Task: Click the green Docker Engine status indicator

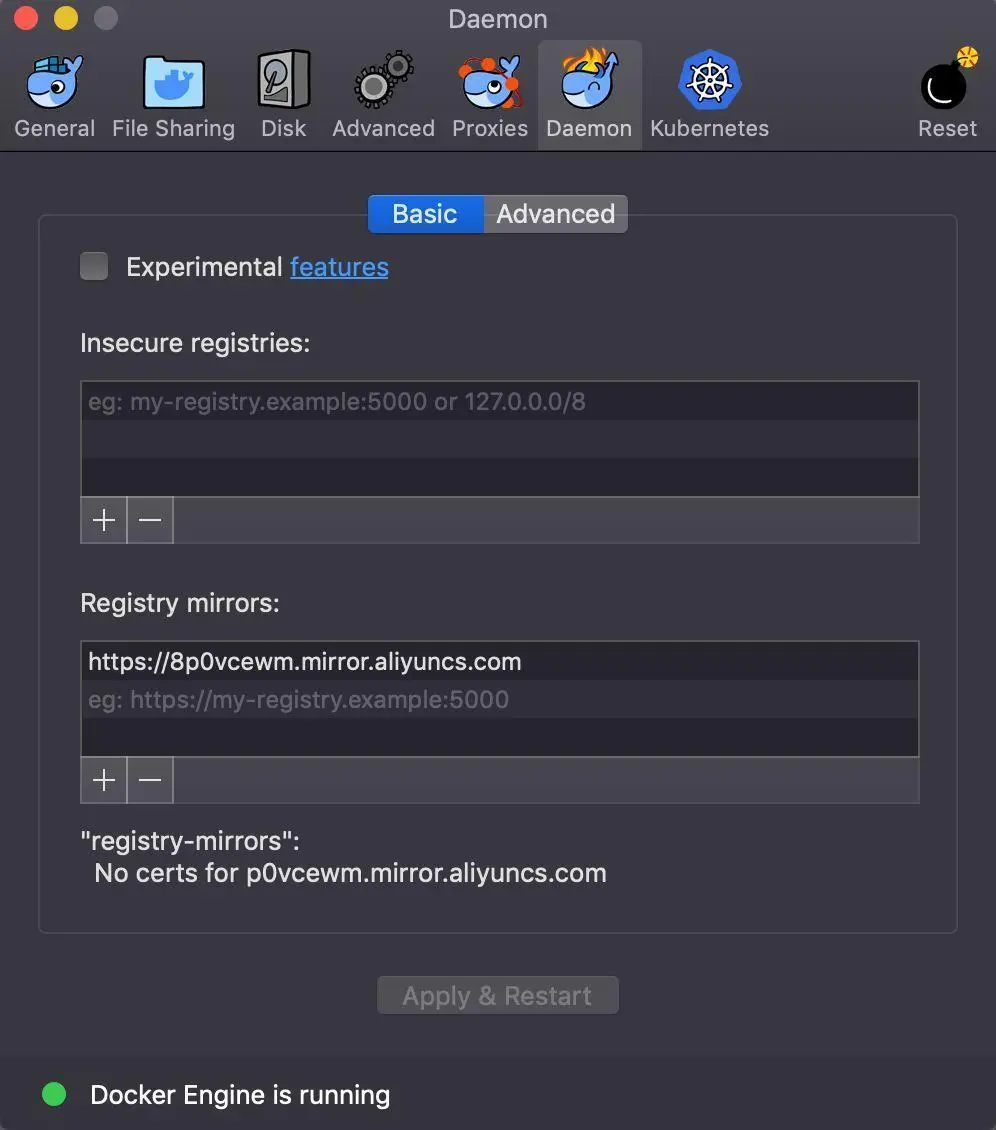Action: (54, 1094)
